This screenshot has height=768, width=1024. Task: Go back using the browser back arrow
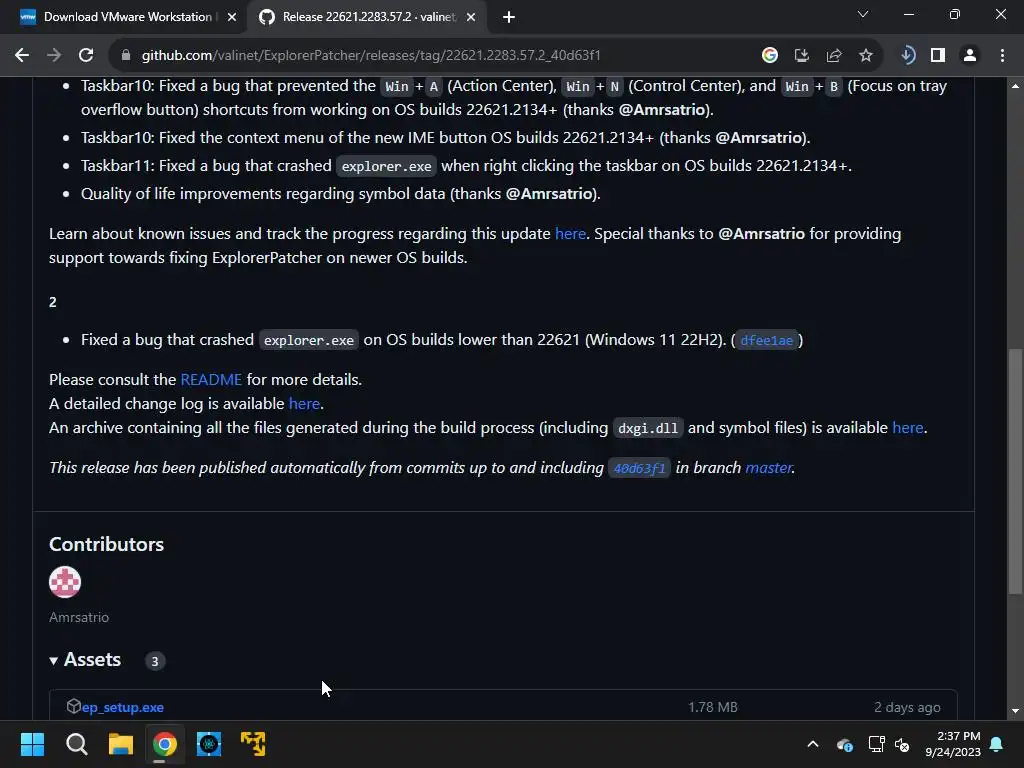tap(22, 56)
